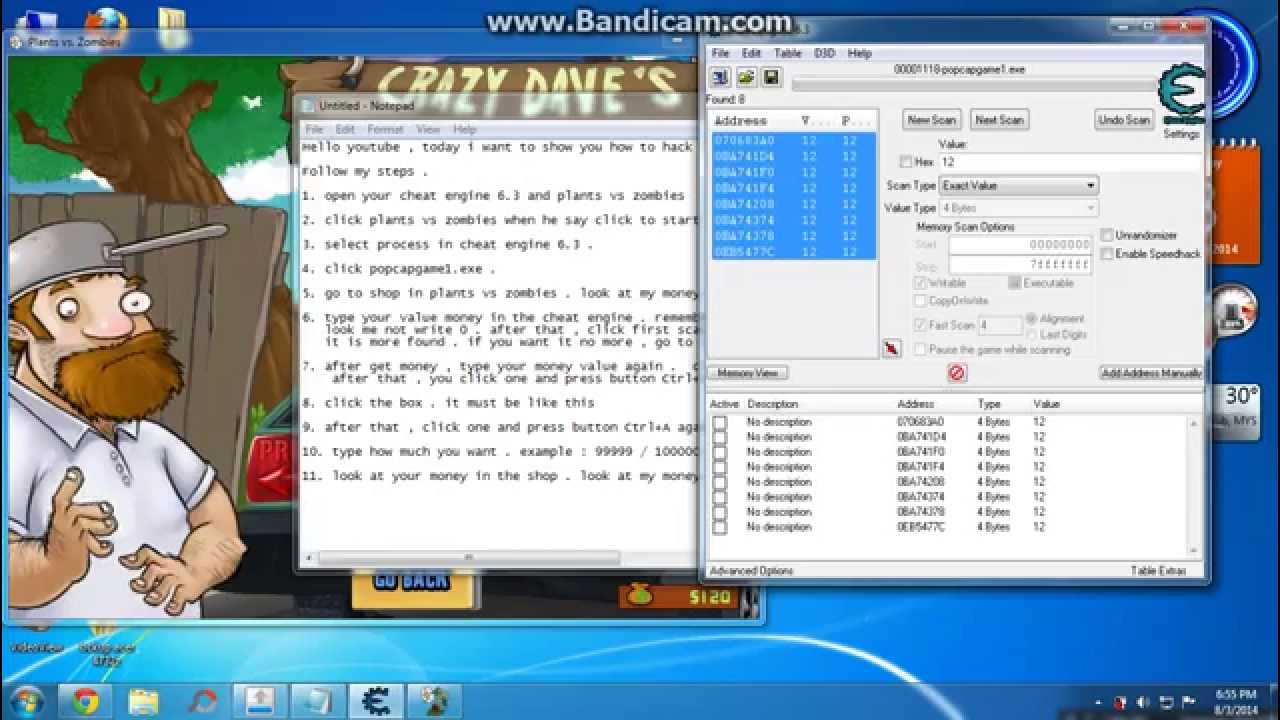
Task: Click the New Scan button
Action: (x=931, y=120)
